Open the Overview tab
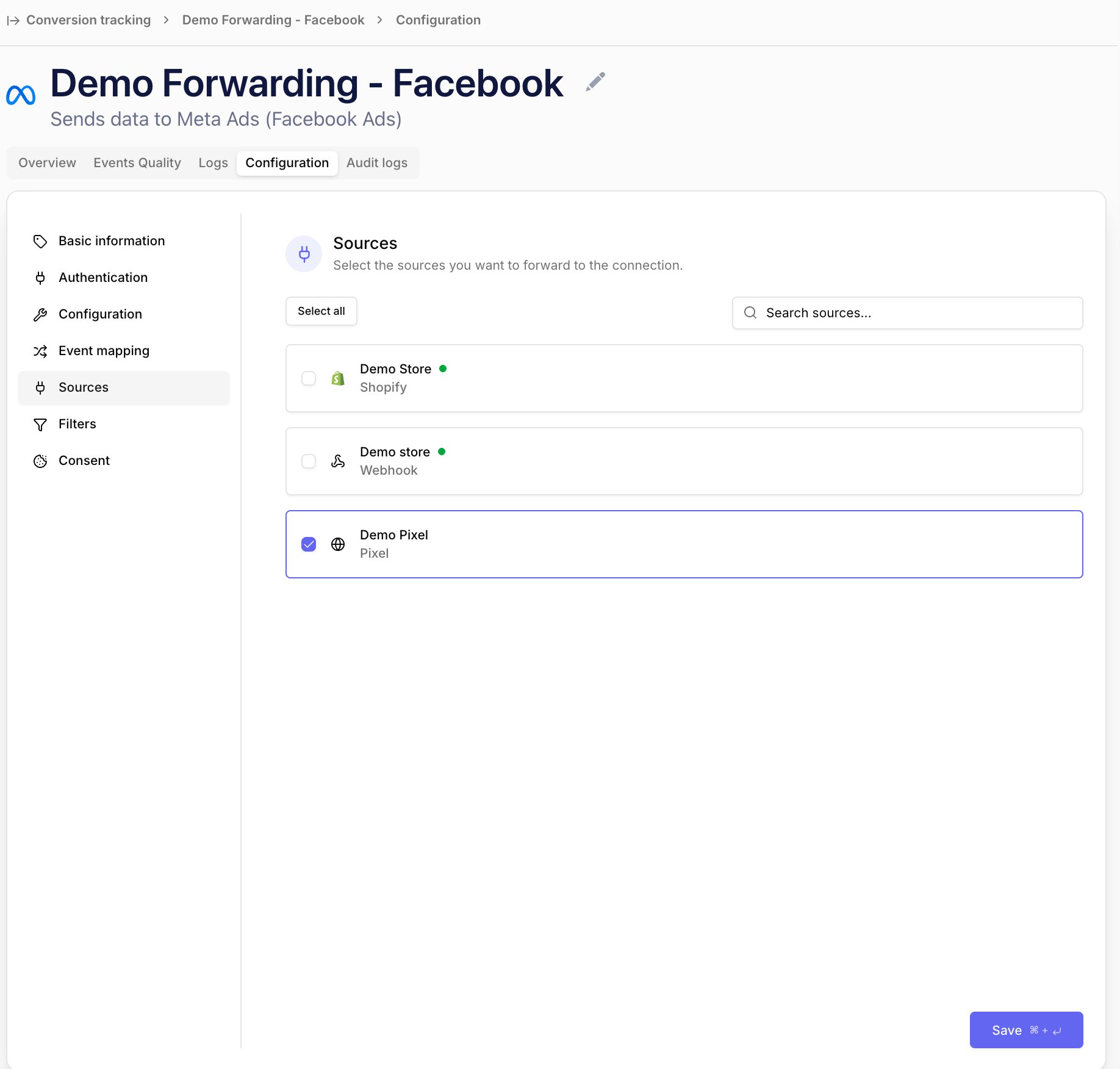1120x1069 pixels. (x=47, y=163)
